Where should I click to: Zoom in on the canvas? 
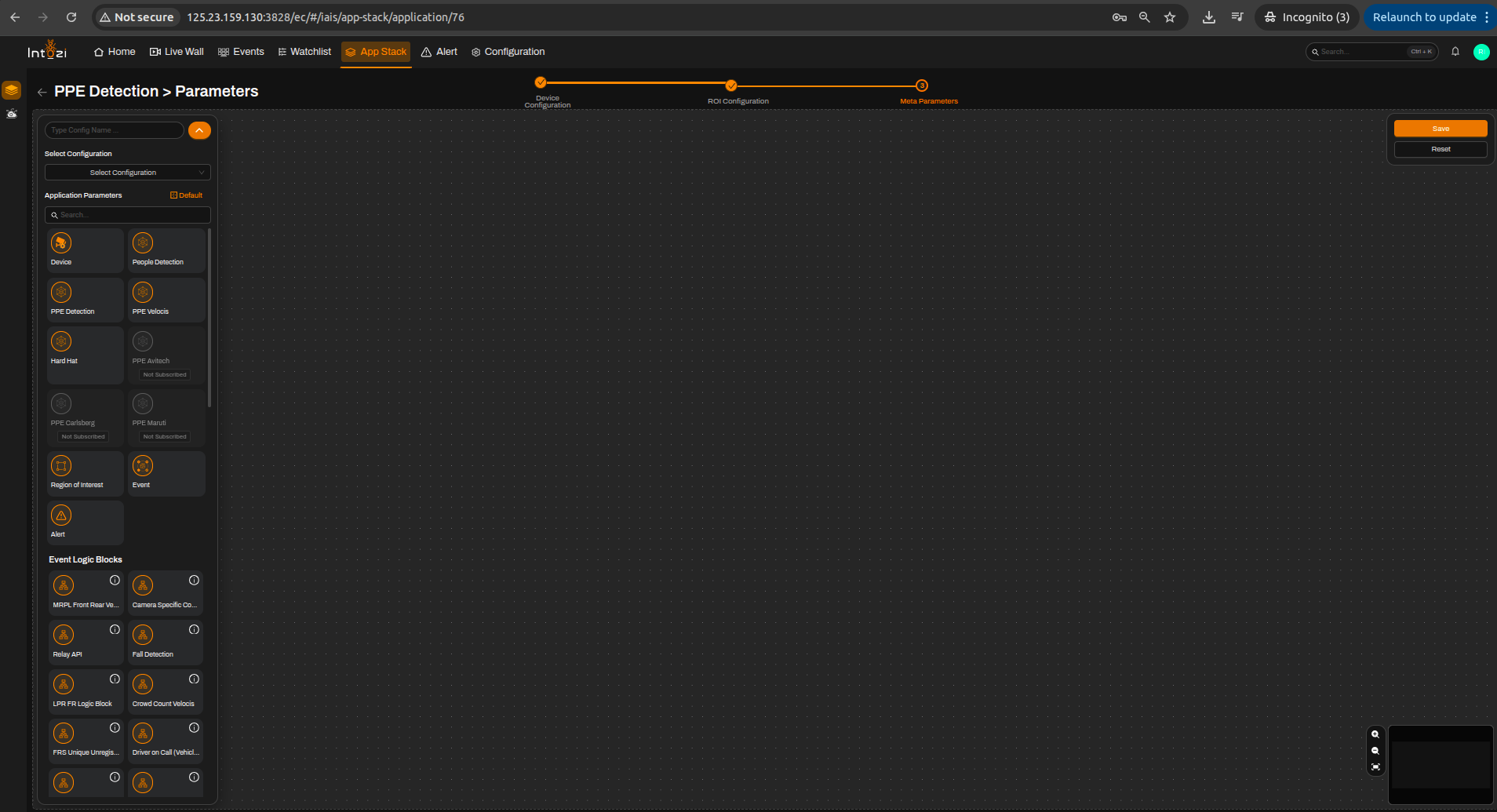click(x=1375, y=734)
